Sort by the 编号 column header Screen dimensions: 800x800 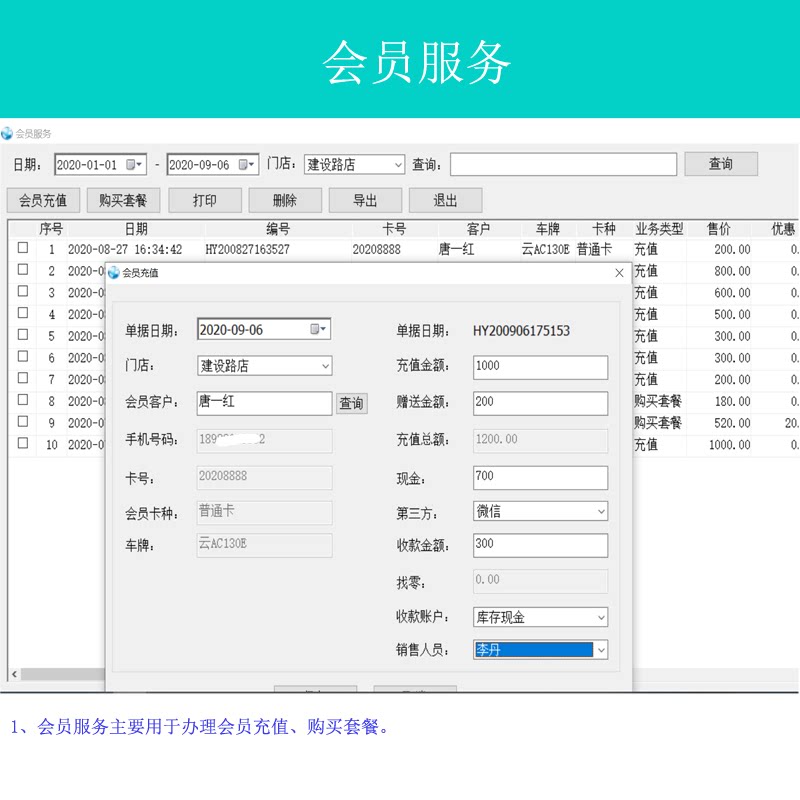coord(278,229)
